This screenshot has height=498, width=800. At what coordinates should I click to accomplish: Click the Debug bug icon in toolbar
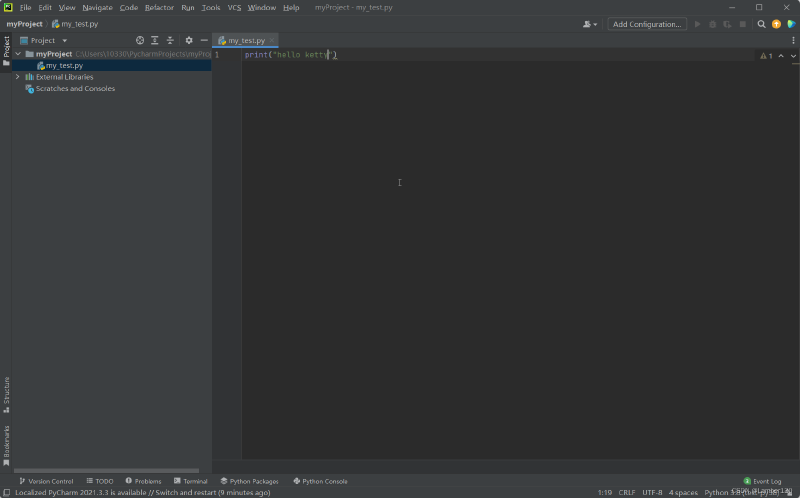tap(713, 24)
